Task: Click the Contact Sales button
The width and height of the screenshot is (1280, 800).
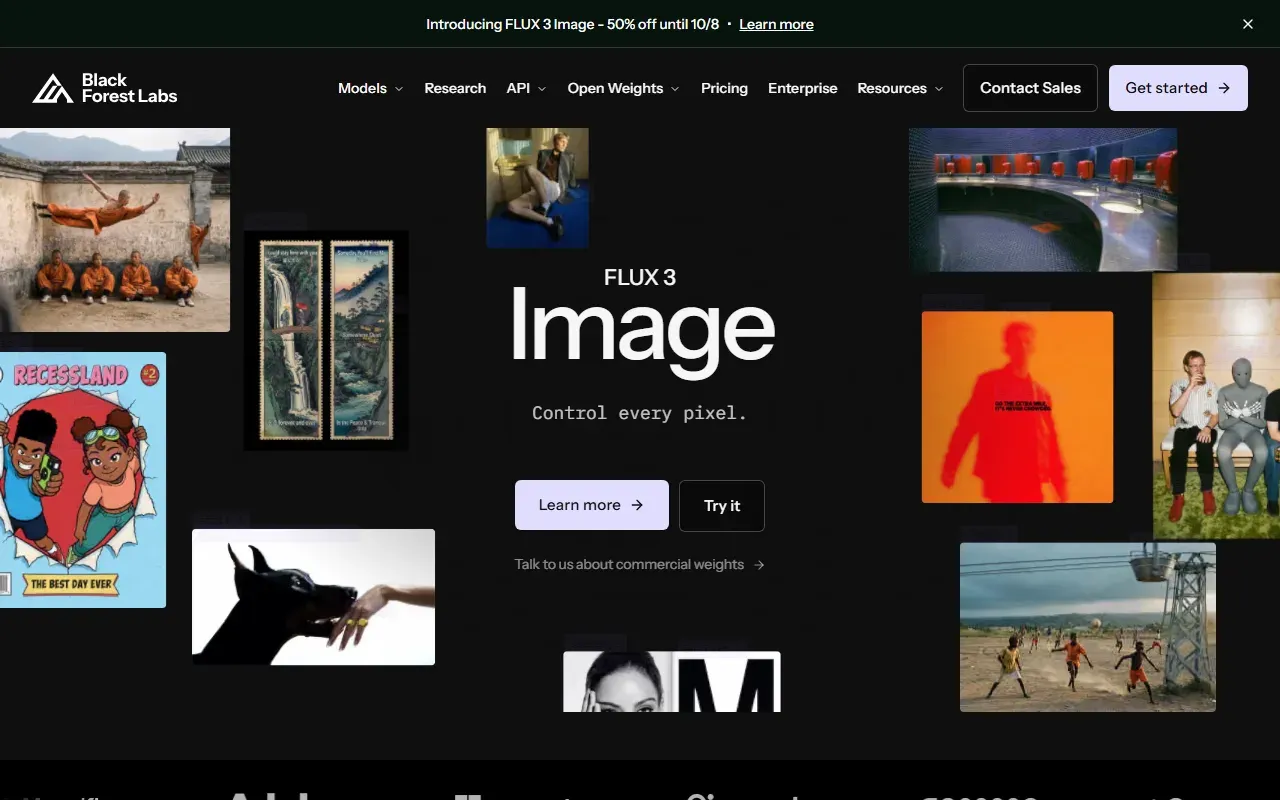Action: (x=1030, y=88)
